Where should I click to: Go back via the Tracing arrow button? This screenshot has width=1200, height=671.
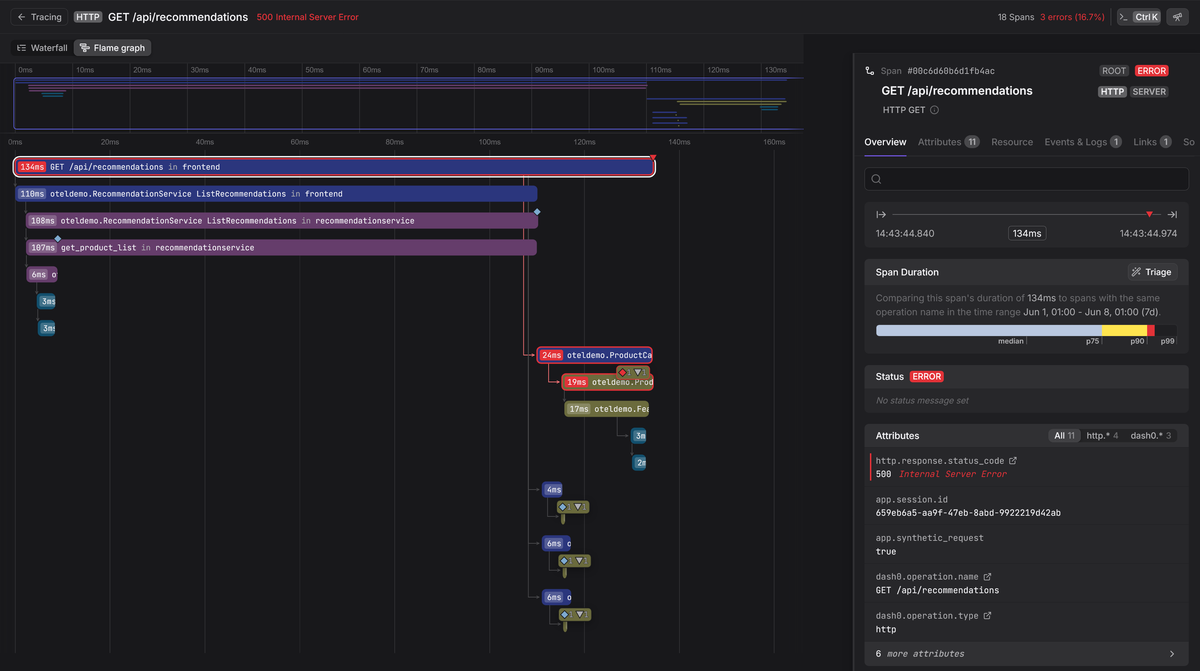40,17
